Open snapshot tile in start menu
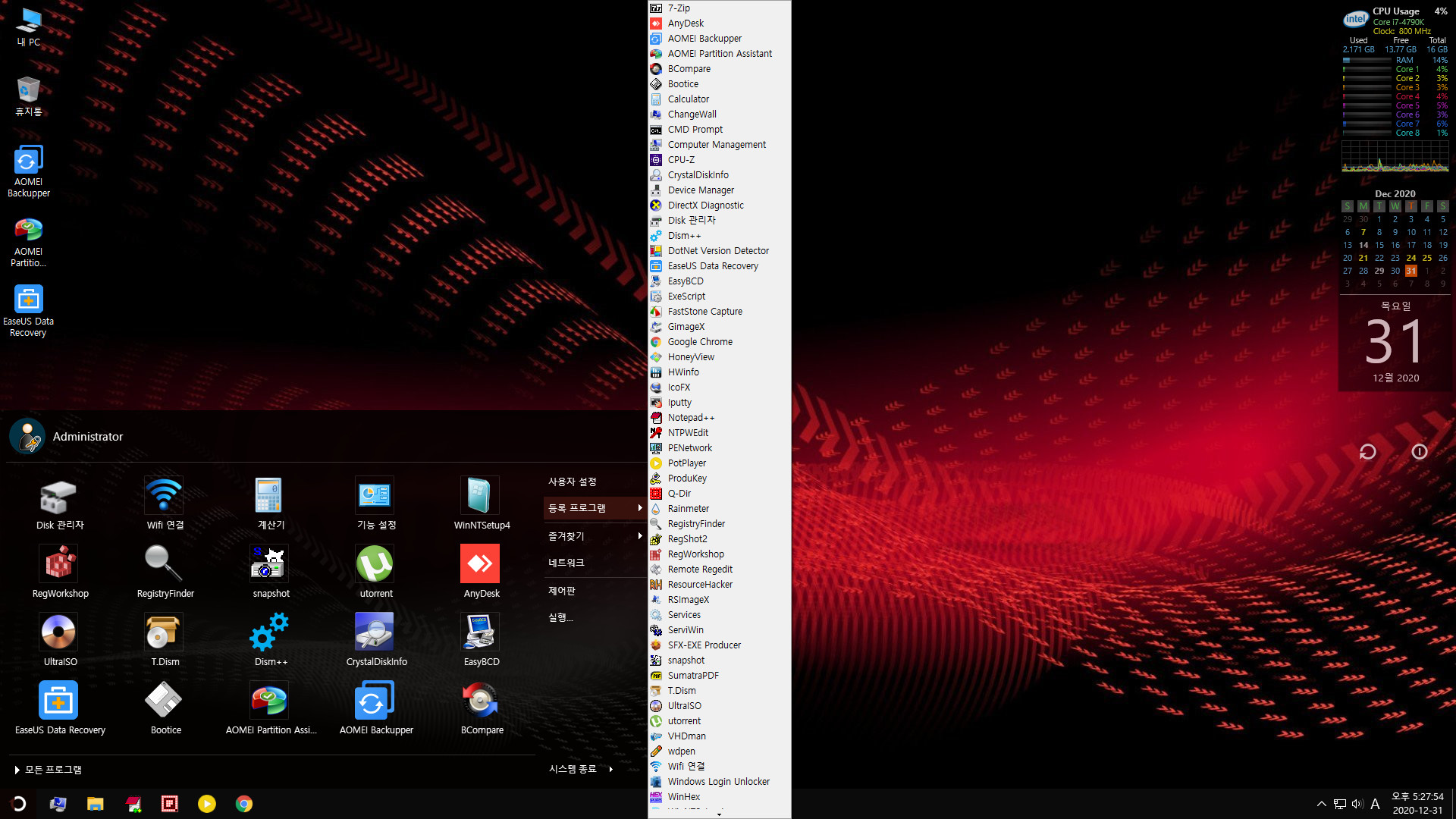 (270, 573)
